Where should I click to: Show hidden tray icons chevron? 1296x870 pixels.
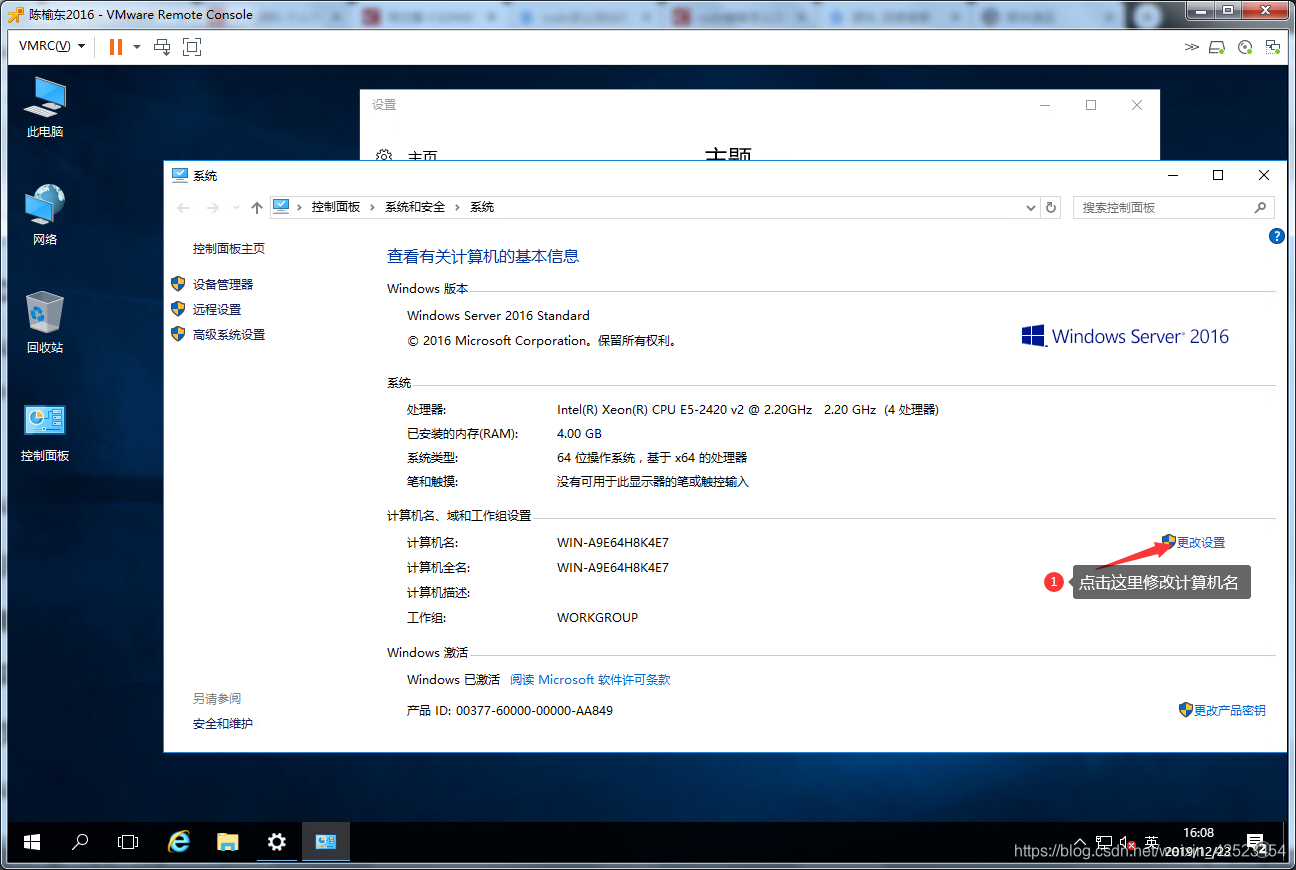click(x=1079, y=842)
